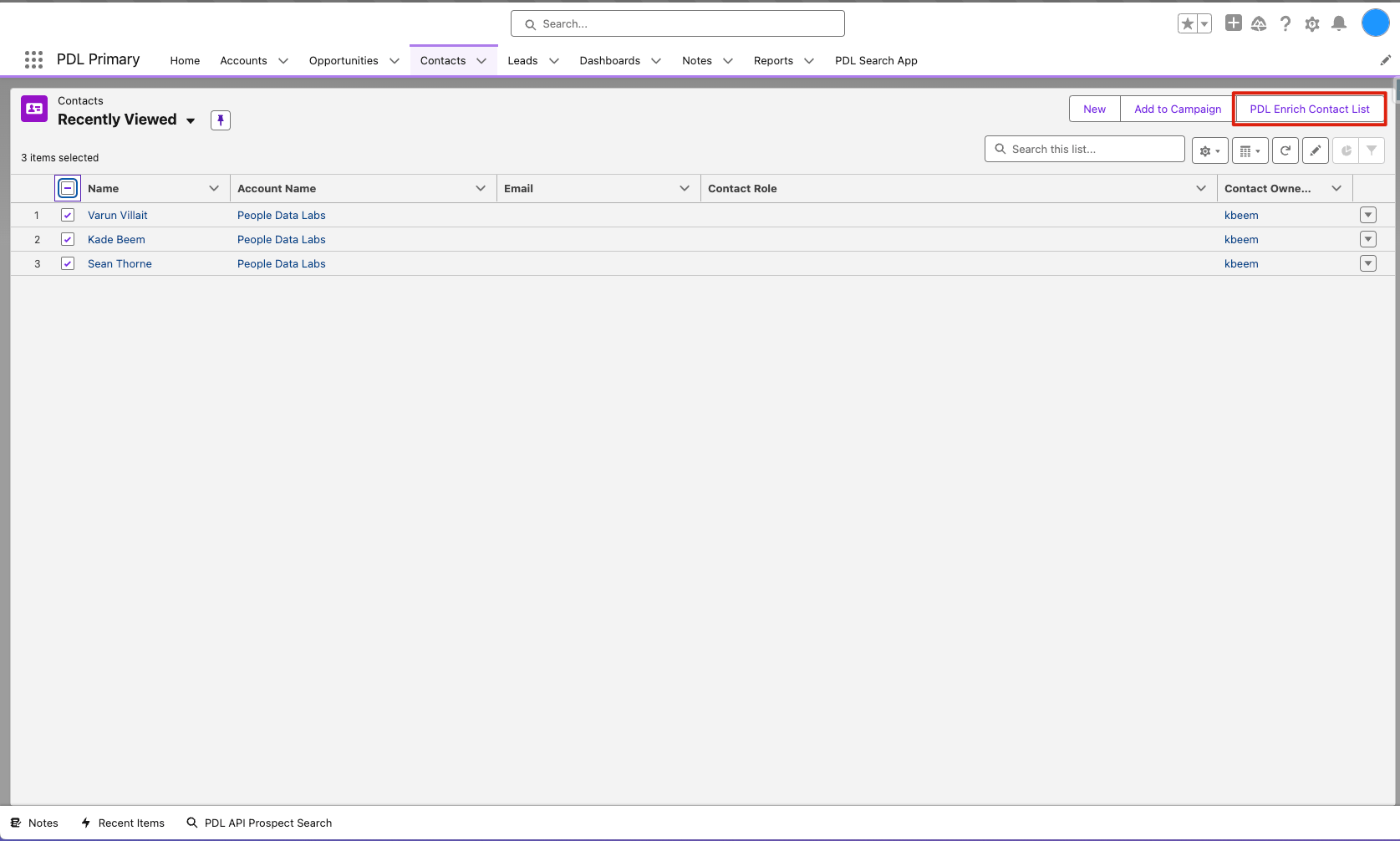Refresh the contact list
Screen dimensions: 1400x841
point(1285,150)
